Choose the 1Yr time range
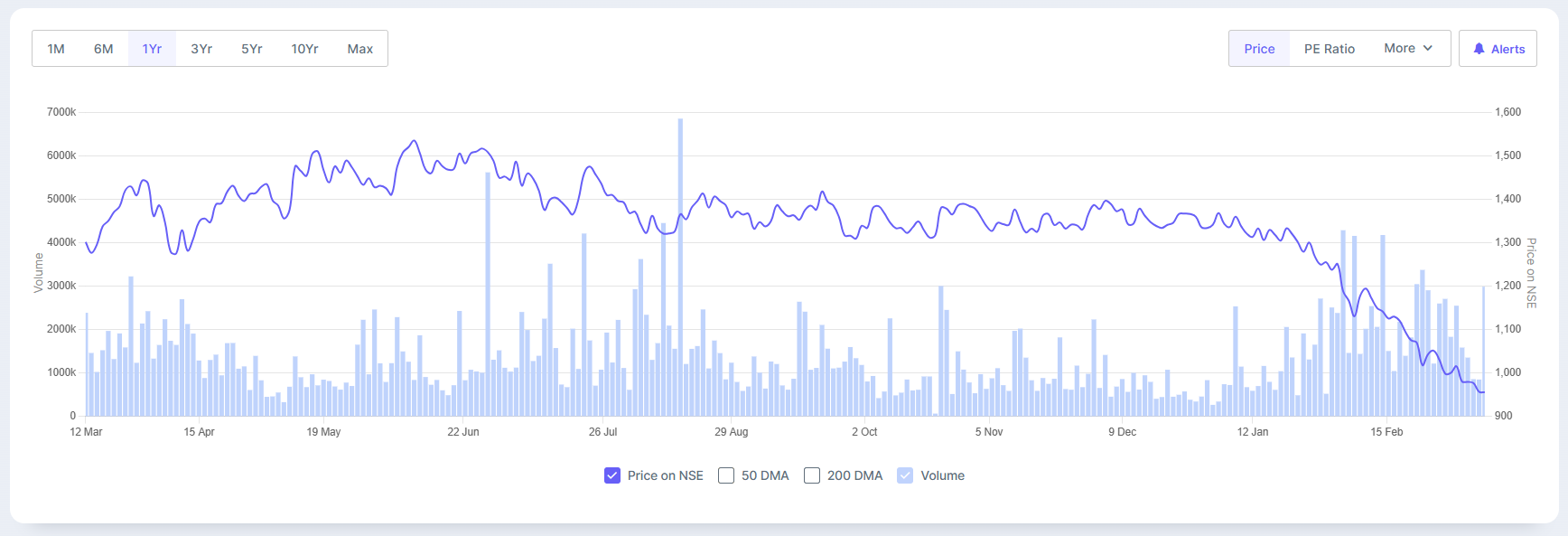This screenshot has width=1568, height=536. coord(152,49)
